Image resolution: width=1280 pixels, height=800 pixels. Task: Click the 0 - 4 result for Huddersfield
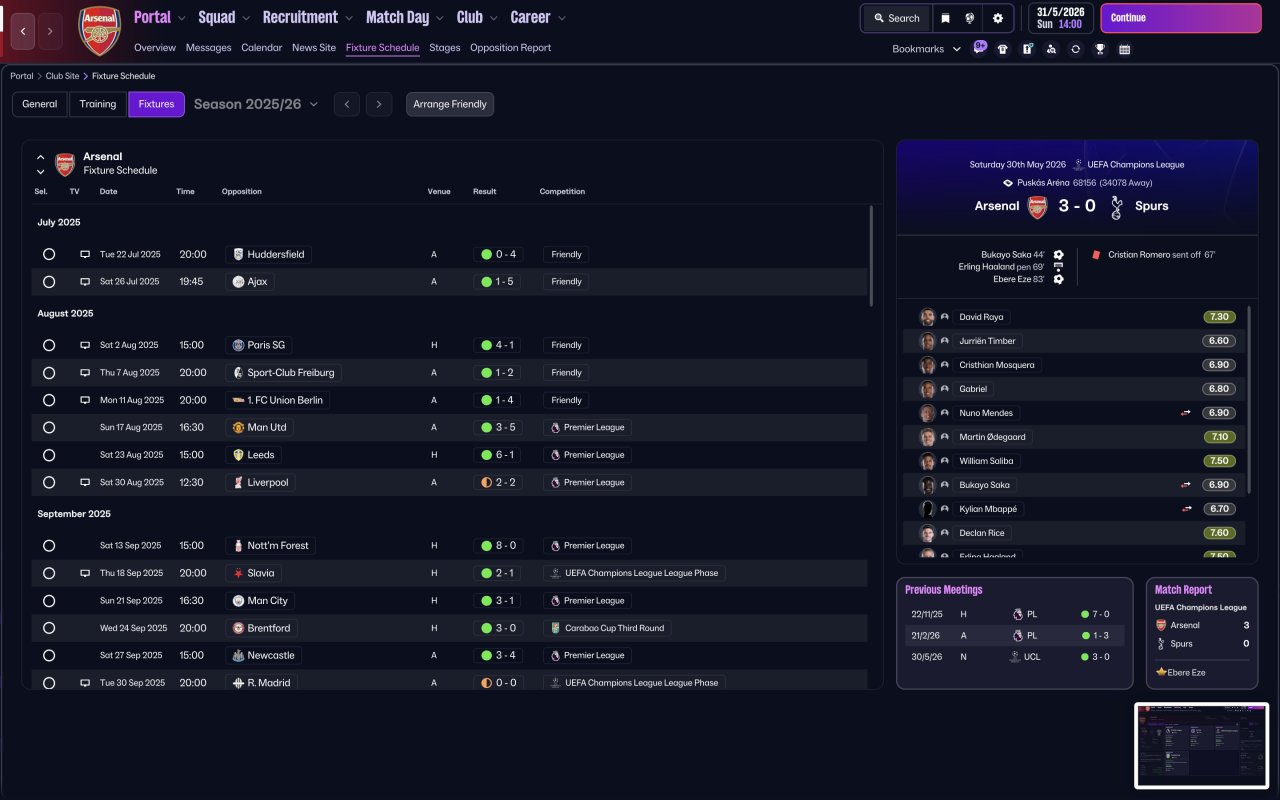coord(499,255)
